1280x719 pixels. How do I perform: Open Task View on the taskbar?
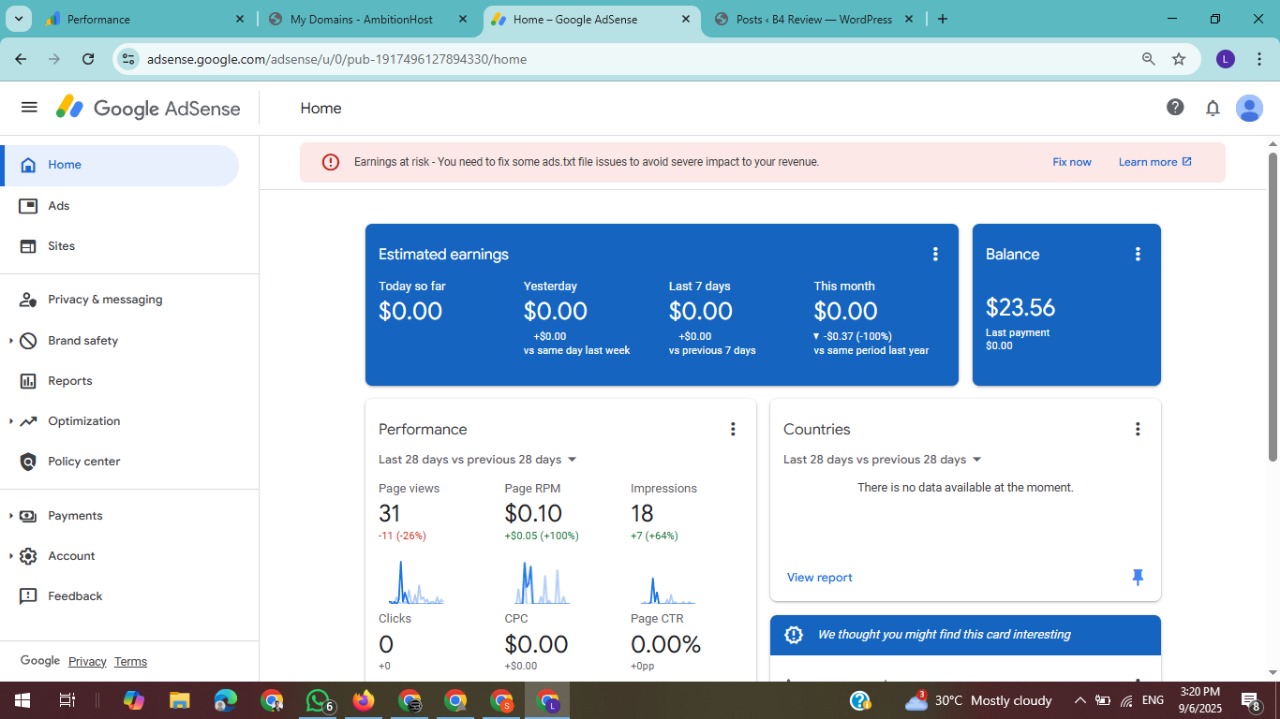pyautogui.click(x=67, y=701)
